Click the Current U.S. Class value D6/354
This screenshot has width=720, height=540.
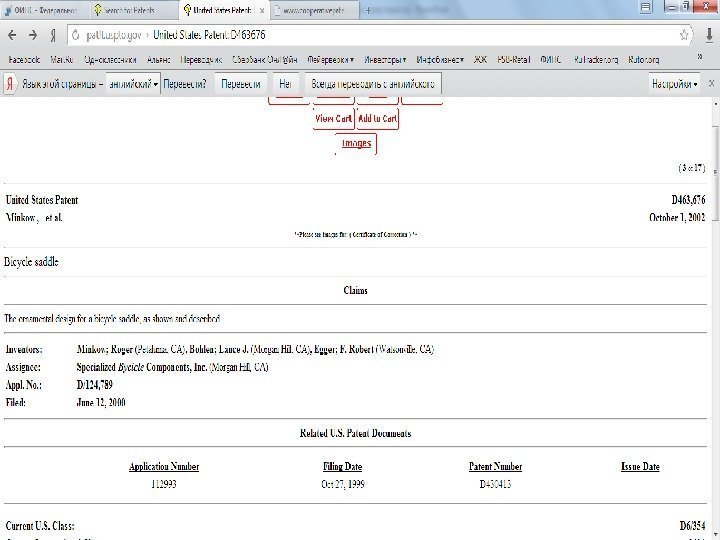tap(692, 526)
